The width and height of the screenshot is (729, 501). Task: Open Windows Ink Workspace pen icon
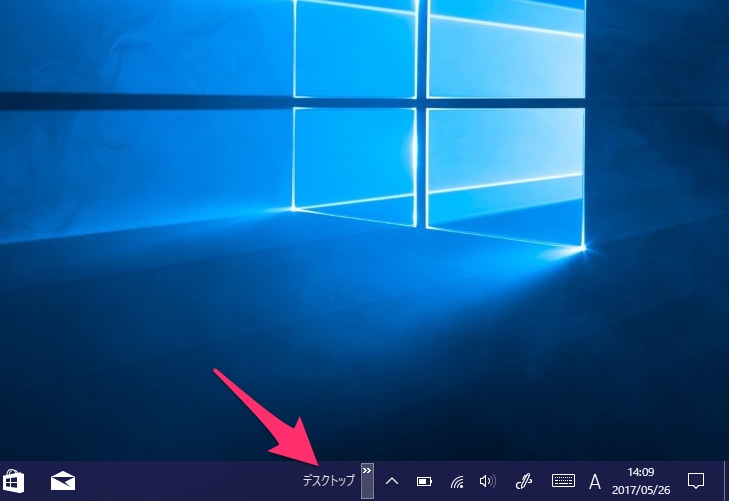click(524, 481)
